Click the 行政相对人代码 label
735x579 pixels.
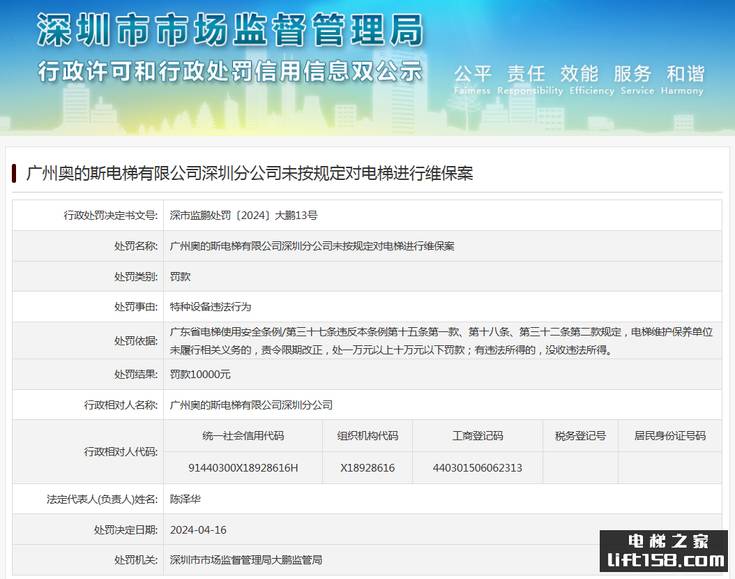pos(121,451)
